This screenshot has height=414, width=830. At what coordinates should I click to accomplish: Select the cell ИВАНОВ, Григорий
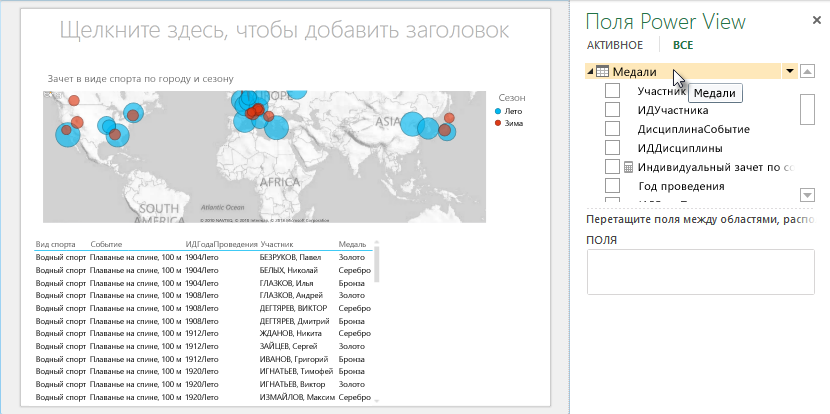(294, 359)
